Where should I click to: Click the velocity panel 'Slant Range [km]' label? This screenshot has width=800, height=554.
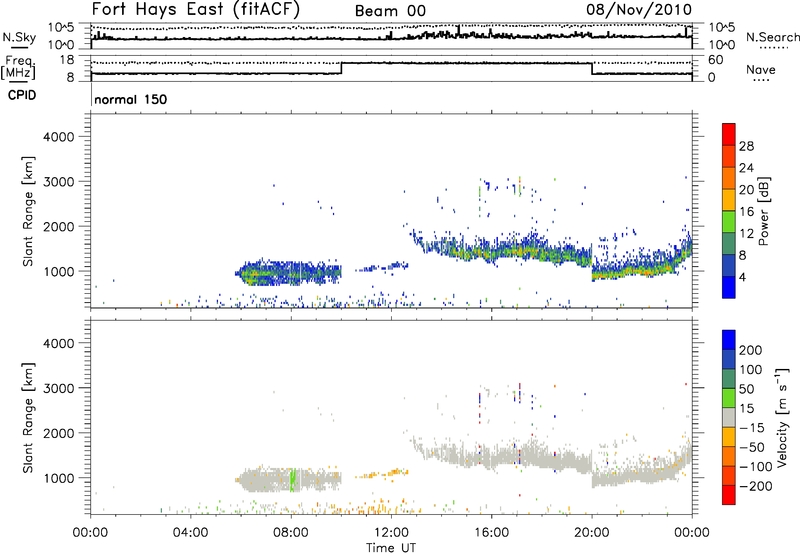point(28,417)
